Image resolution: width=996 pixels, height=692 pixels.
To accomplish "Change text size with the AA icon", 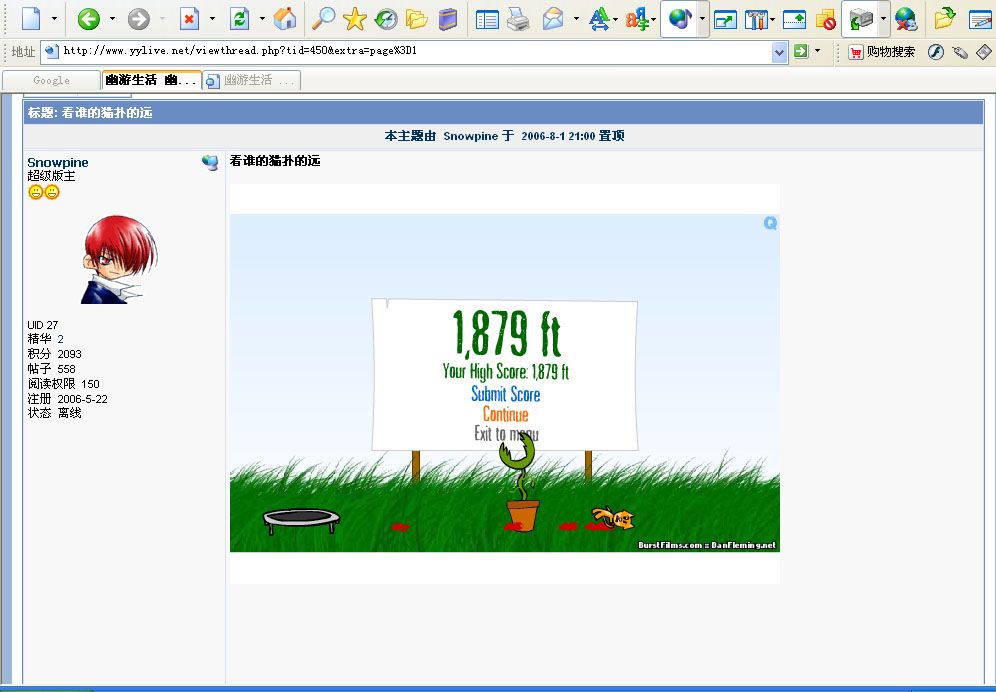I will coord(598,19).
